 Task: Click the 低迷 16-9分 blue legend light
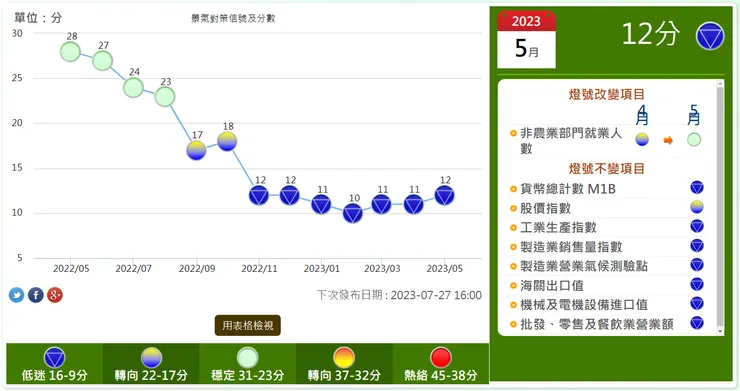pos(54,357)
